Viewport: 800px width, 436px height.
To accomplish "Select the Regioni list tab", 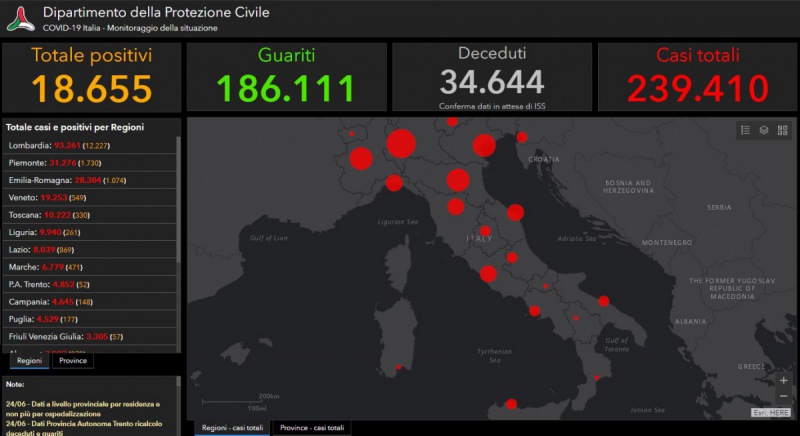I will [x=29, y=361].
